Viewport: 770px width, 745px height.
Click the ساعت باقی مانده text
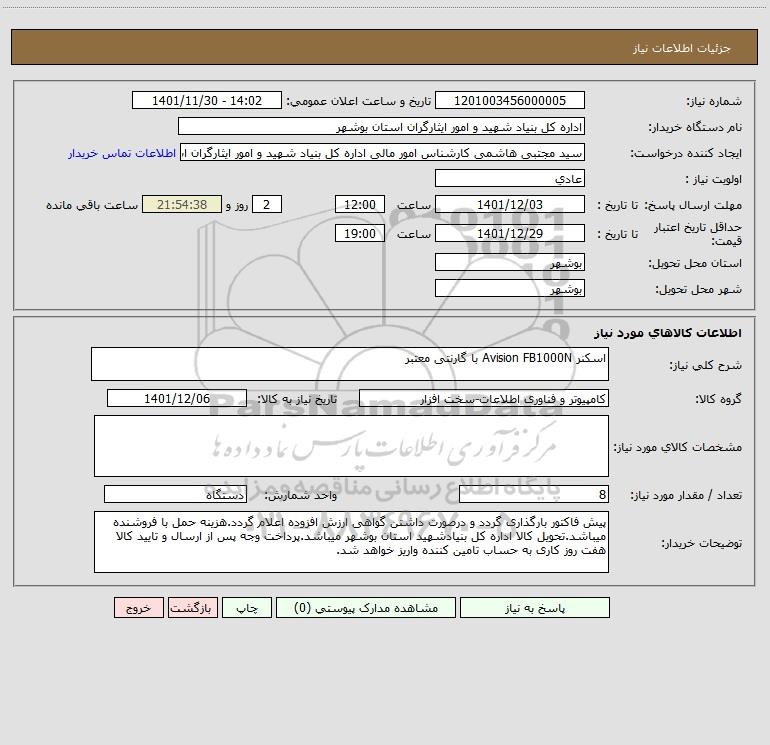(92, 205)
